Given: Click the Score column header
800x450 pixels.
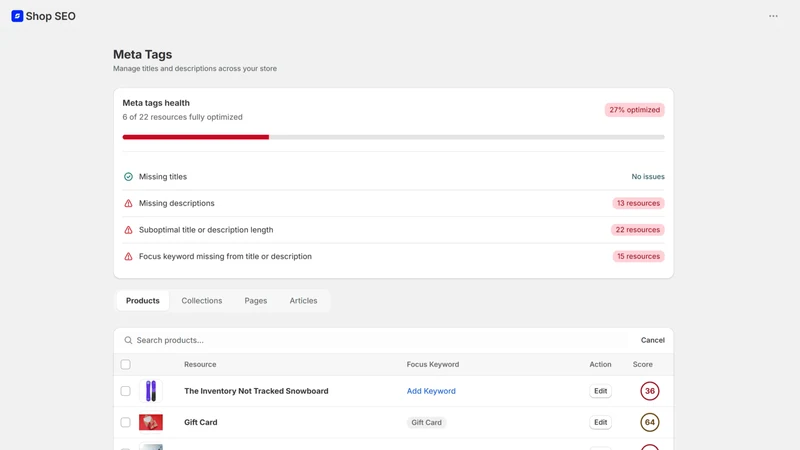Looking at the screenshot, I should pos(643,364).
